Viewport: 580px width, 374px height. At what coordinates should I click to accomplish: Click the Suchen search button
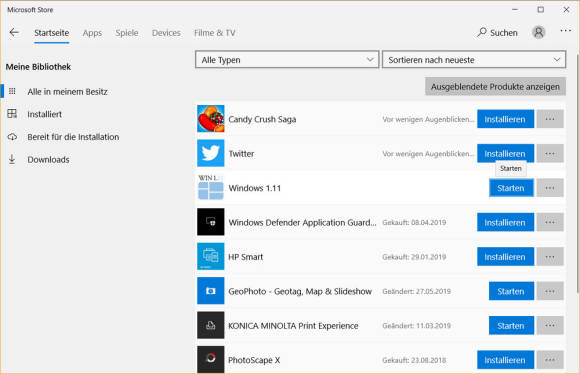click(x=498, y=33)
